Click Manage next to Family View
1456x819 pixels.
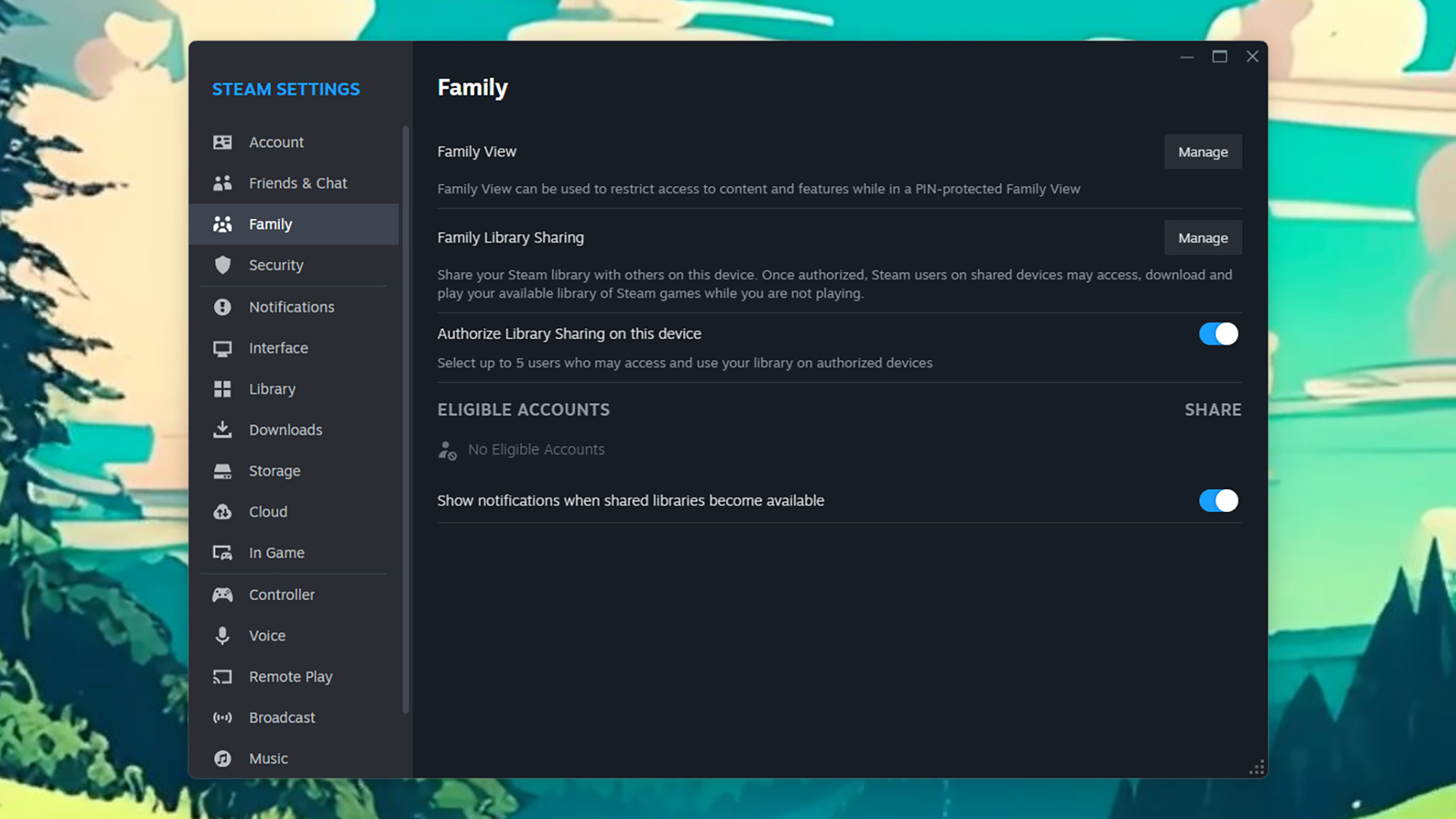pos(1203,151)
